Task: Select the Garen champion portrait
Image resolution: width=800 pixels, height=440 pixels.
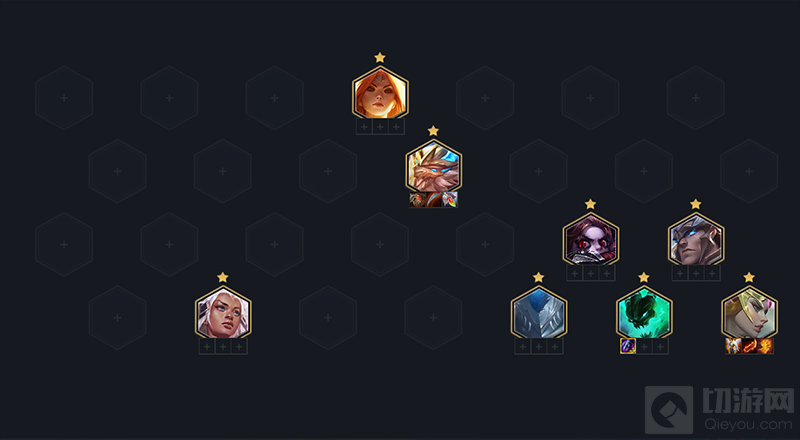Action: coord(696,240)
